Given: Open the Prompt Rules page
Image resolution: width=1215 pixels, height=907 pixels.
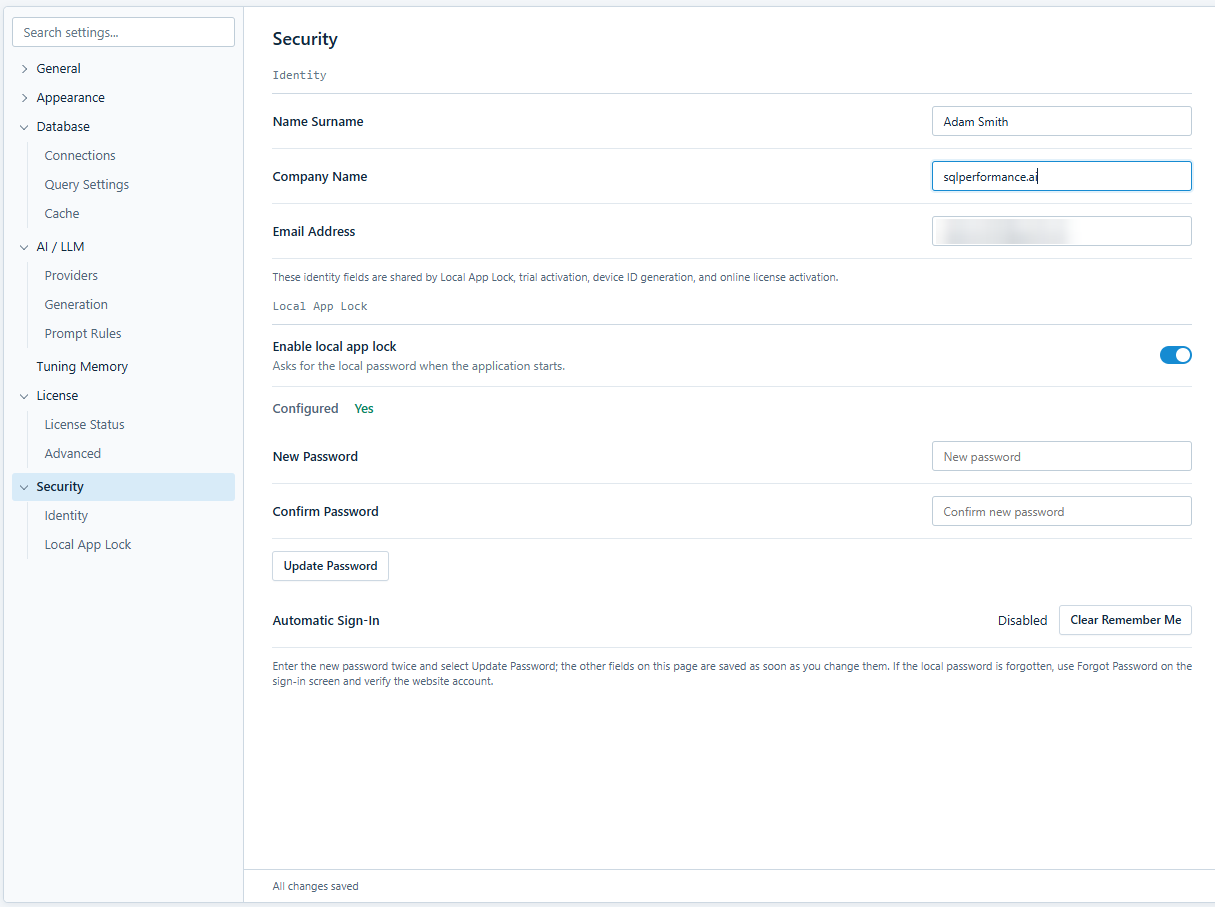Looking at the screenshot, I should pos(83,334).
